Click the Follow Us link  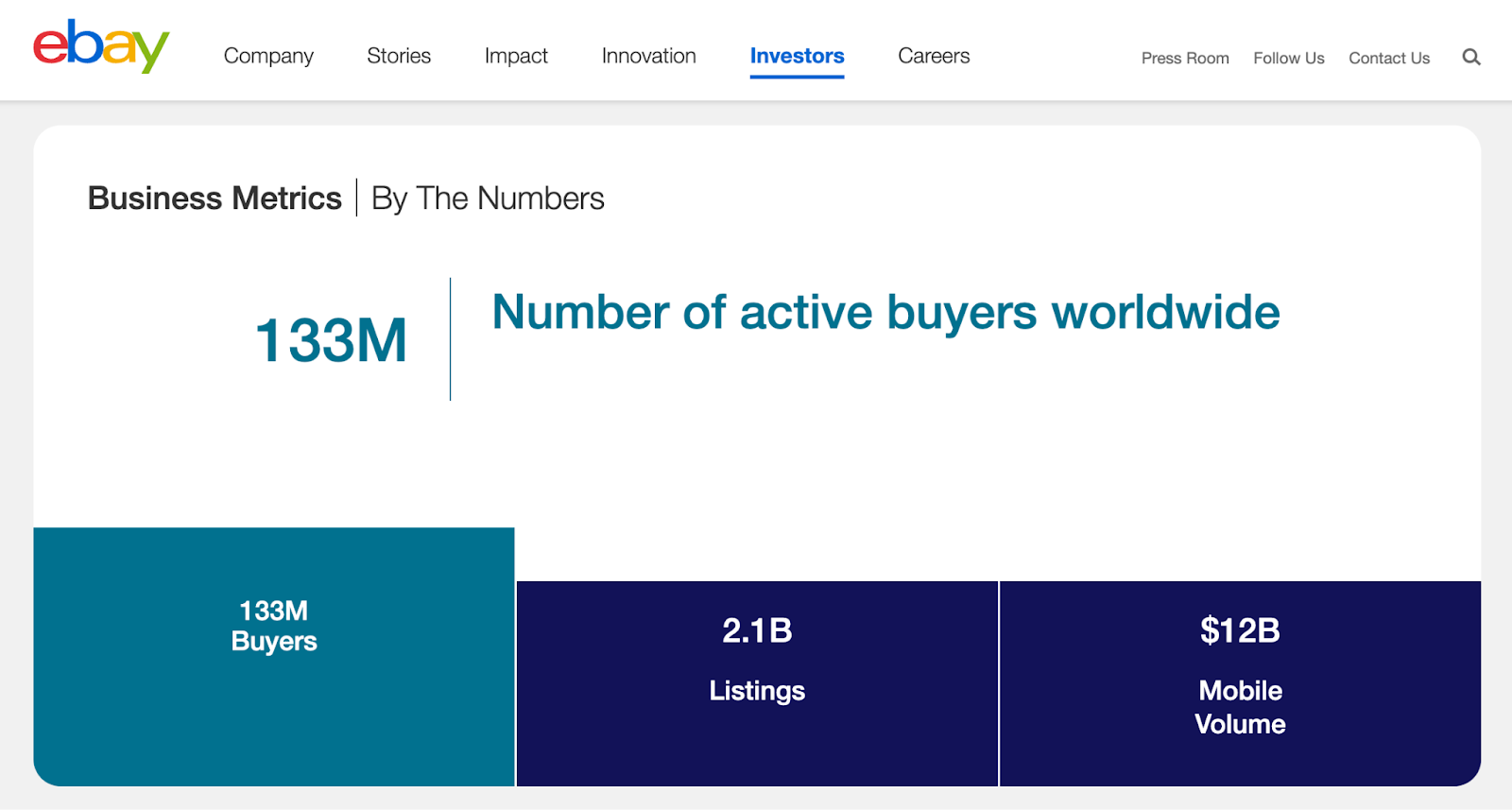click(x=1289, y=59)
